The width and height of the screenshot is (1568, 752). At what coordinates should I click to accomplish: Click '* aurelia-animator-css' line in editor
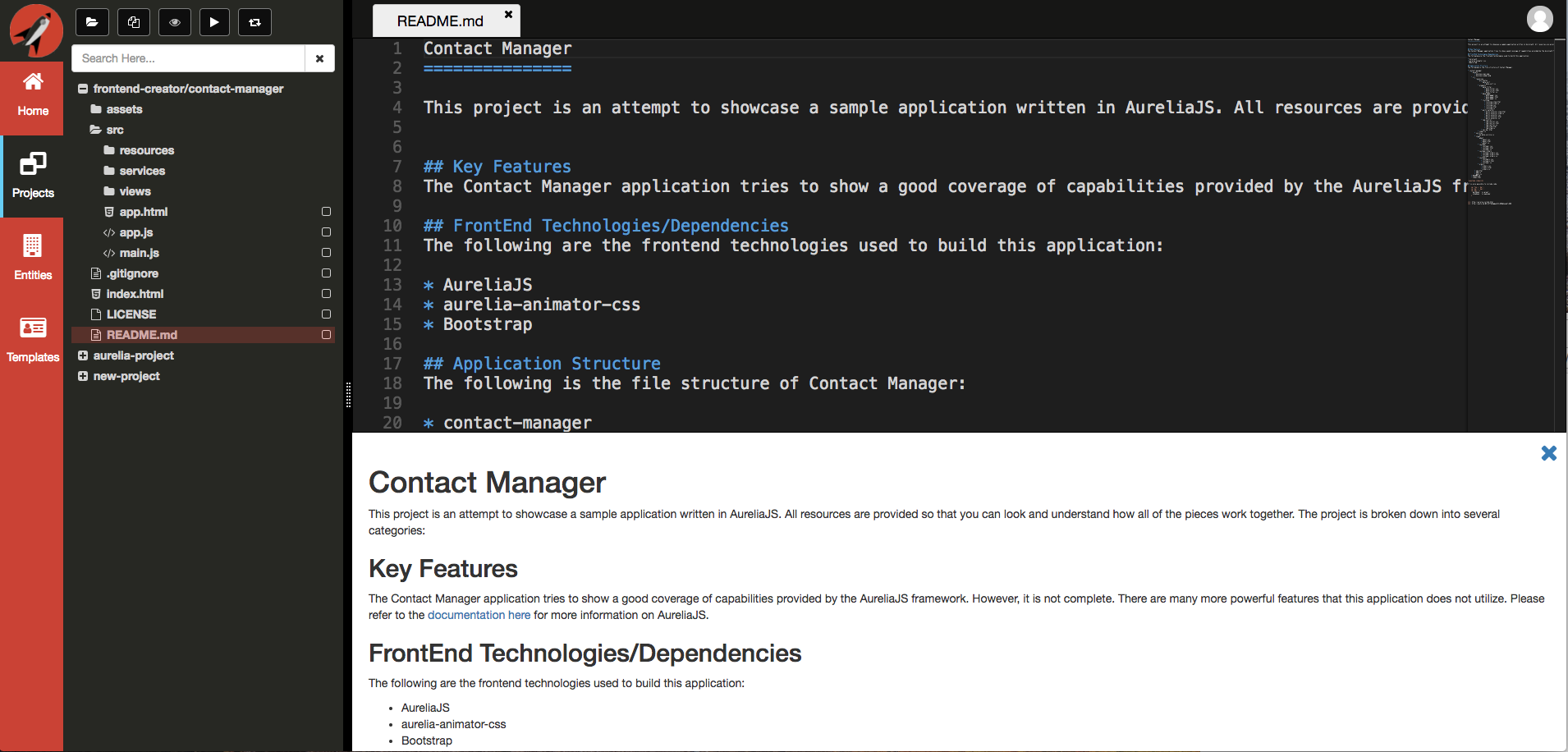point(531,305)
